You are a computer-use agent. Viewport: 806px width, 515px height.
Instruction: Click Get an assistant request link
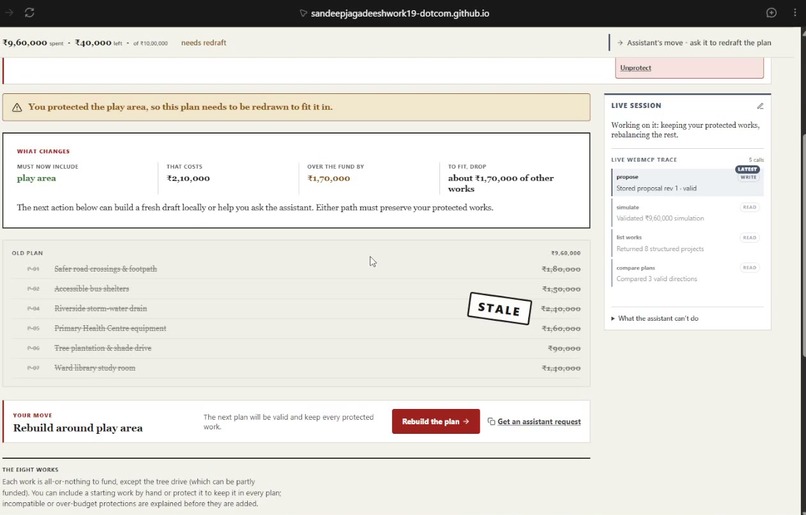coord(539,421)
